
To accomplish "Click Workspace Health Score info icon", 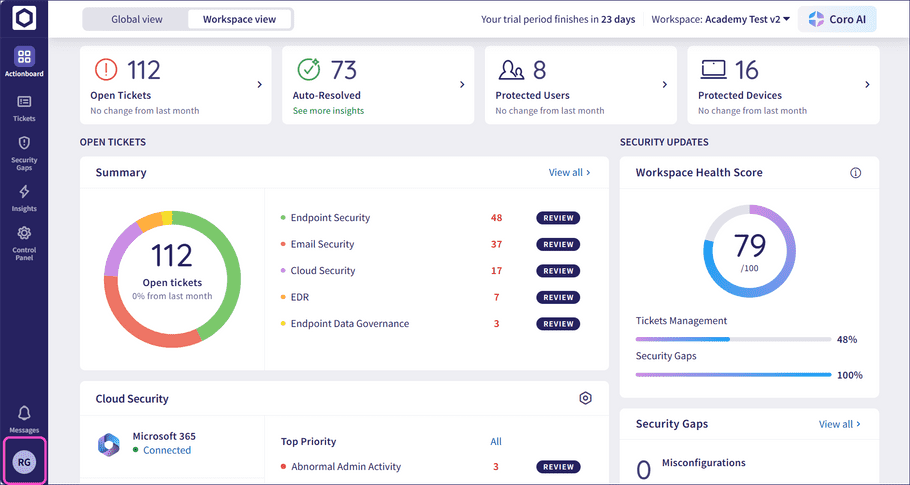I will click(x=855, y=173).
